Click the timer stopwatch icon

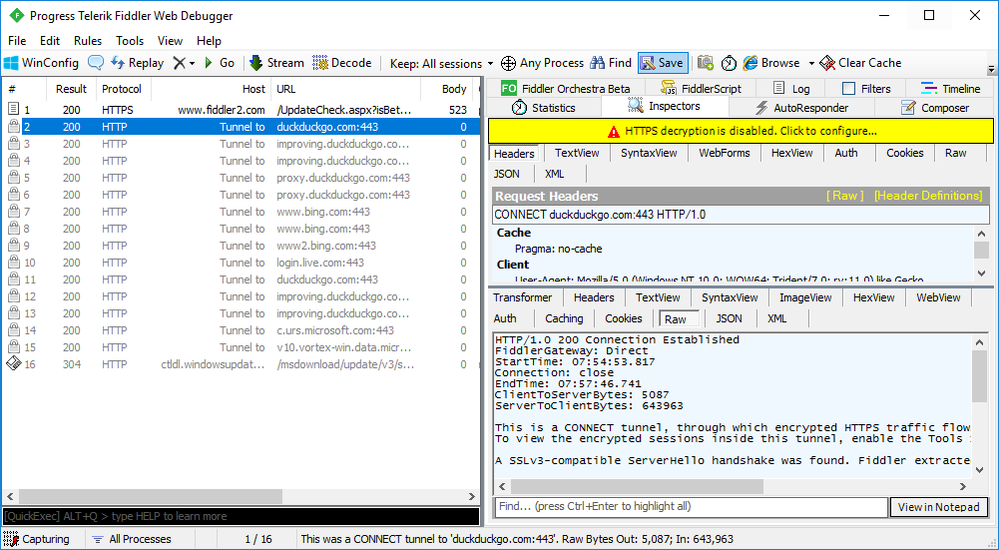[x=729, y=63]
